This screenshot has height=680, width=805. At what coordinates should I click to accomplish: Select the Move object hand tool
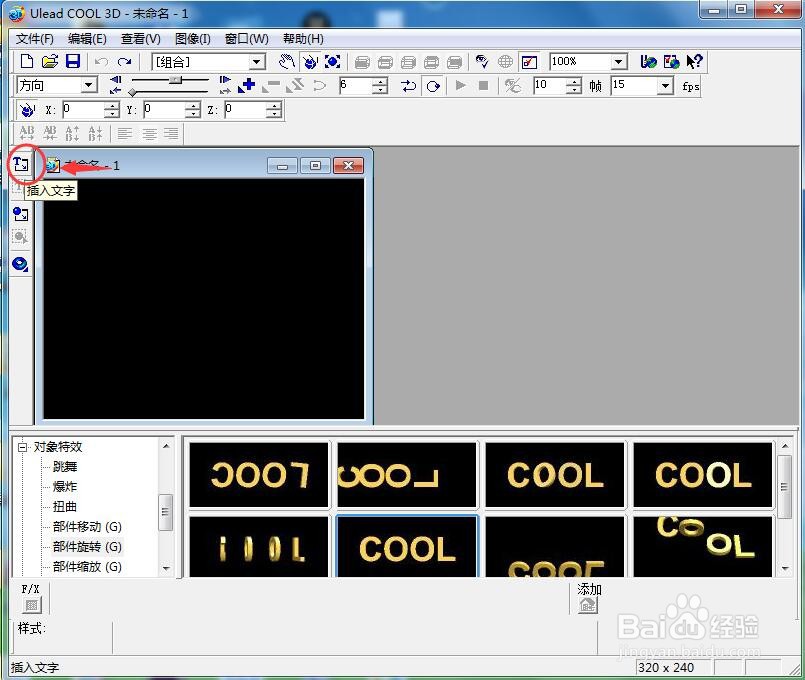[x=286, y=62]
